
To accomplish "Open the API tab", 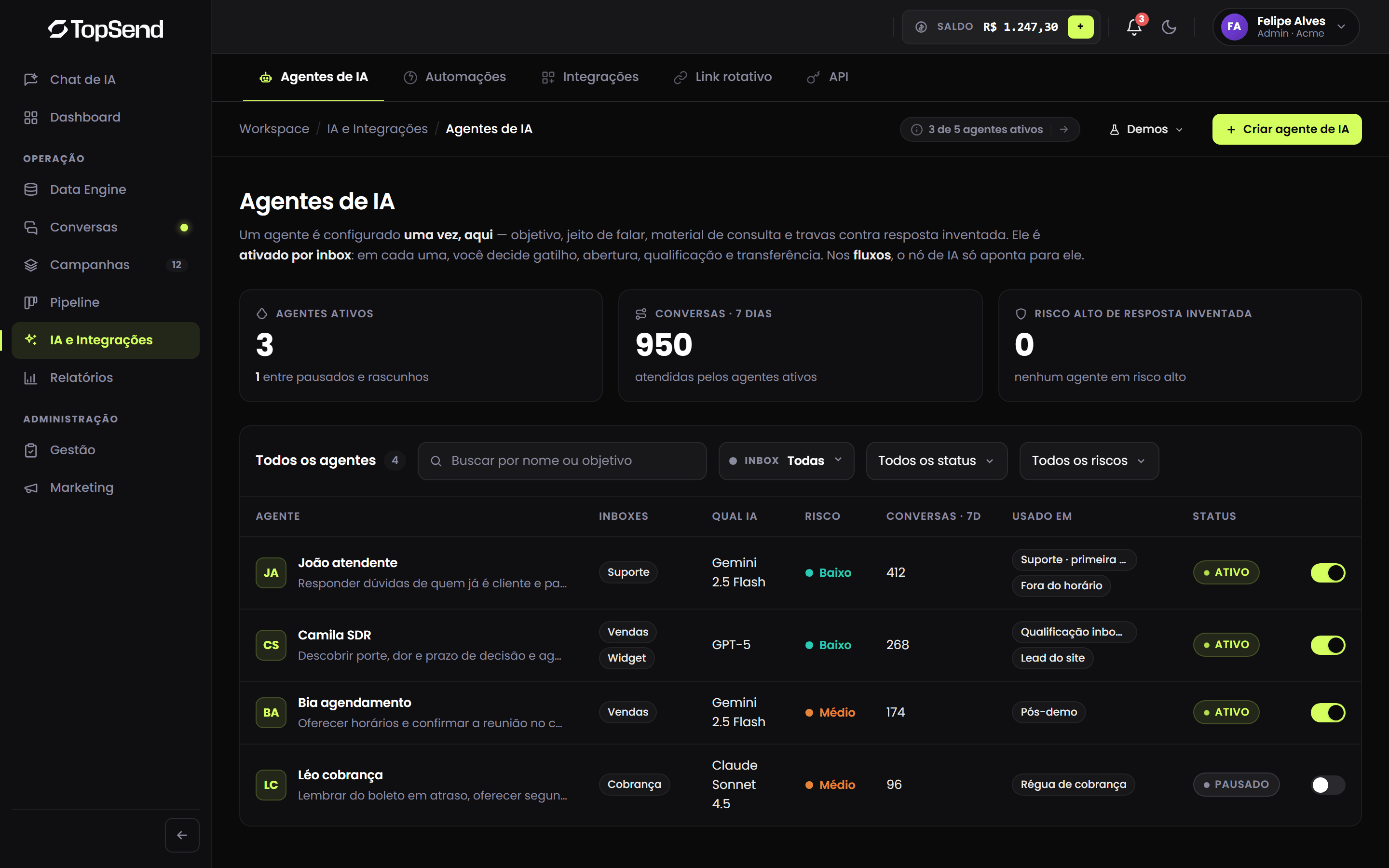I will [828, 77].
